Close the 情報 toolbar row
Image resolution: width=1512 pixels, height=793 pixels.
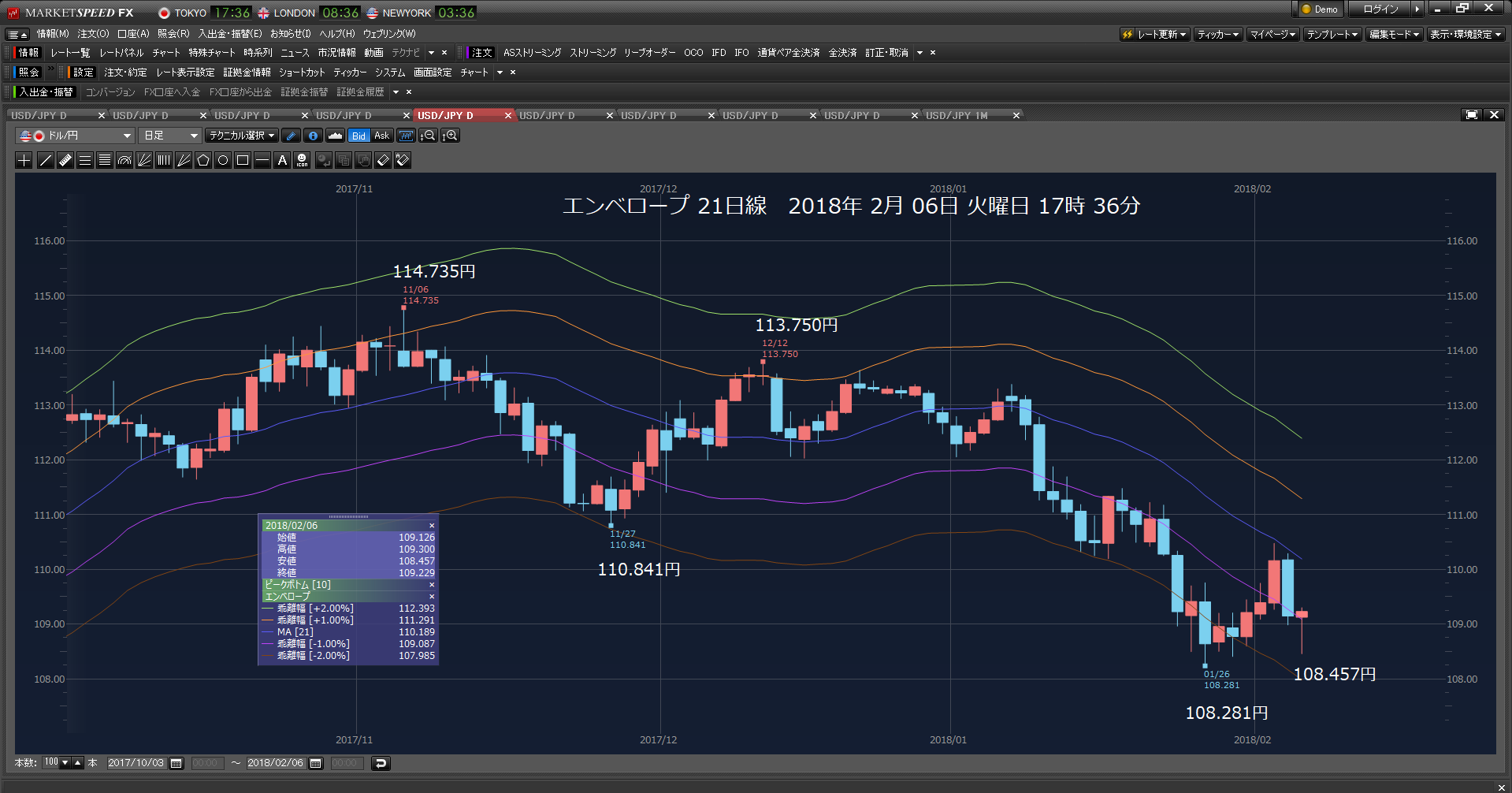coord(444,53)
